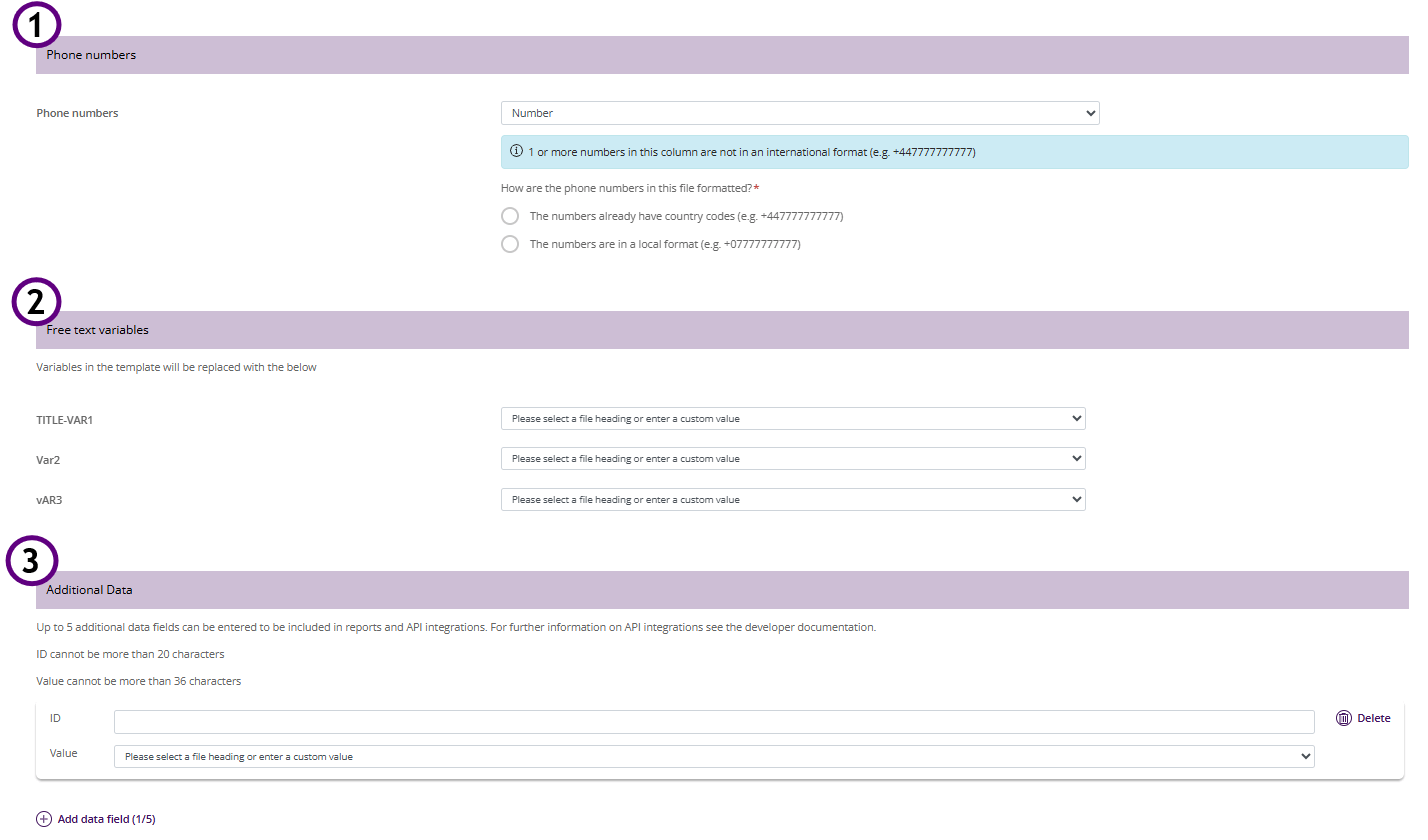1428x840 pixels.
Task: Click the trash icon beside Delete
Action: 1344,718
